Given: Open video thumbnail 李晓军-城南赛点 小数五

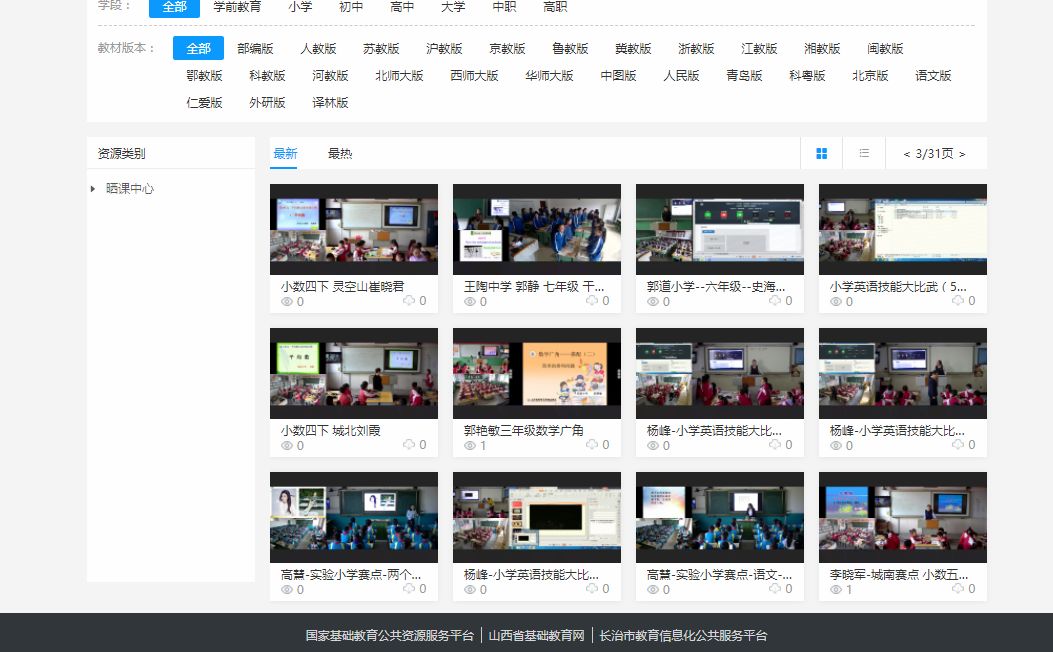Looking at the screenshot, I should 903,517.
